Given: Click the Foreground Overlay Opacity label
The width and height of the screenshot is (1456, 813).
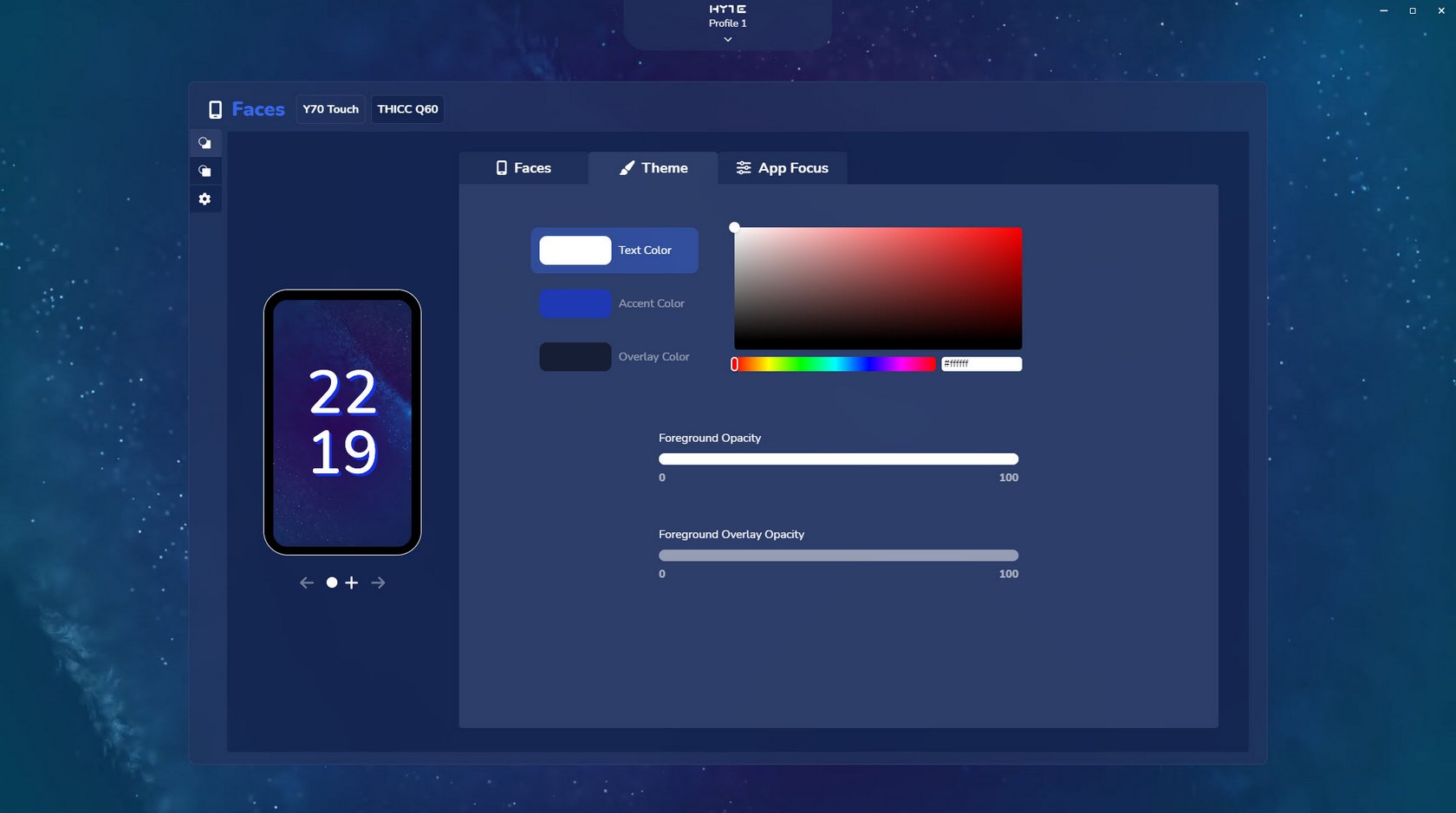Looking at the screenshot, I should pos(731,534).
